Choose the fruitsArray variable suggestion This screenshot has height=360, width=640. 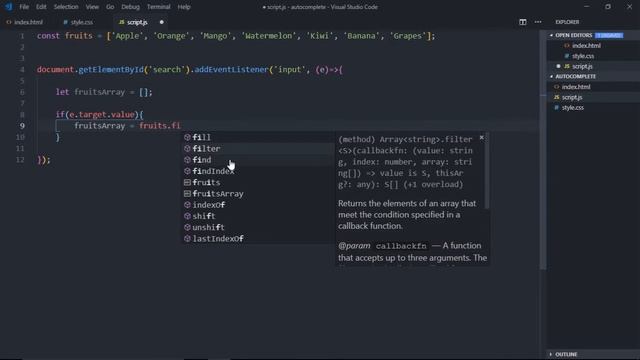point(258,193)
